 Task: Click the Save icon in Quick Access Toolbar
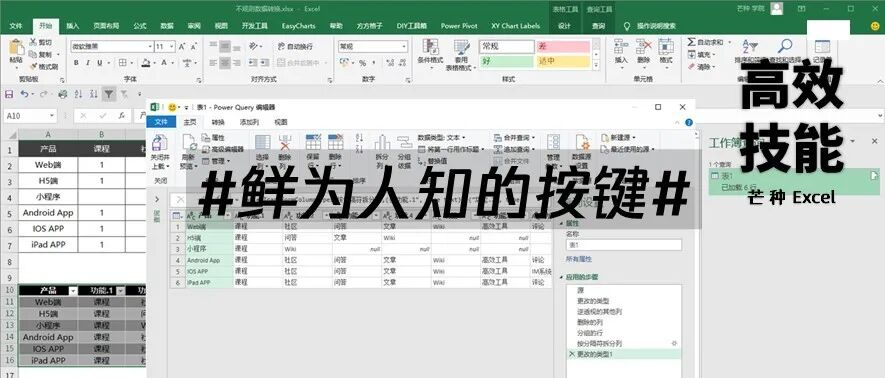pyautogui.click(x=8, y=94)
